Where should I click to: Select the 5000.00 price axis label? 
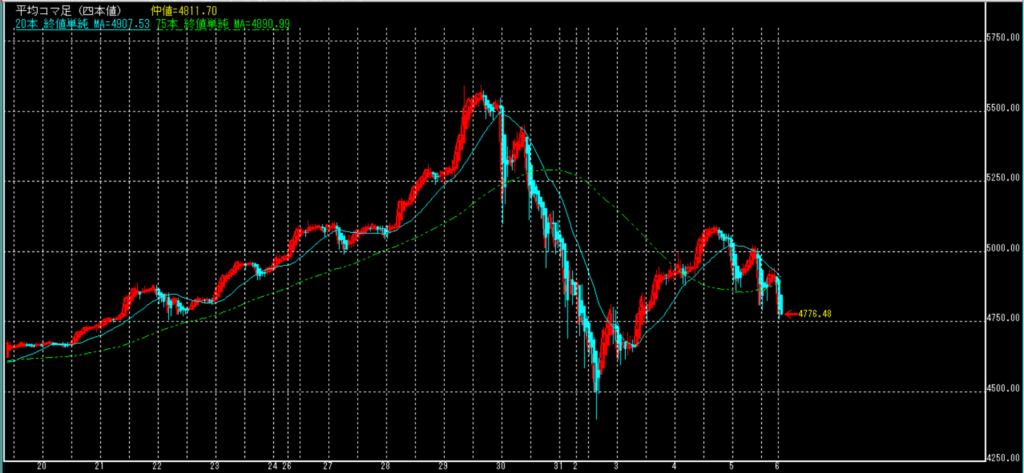(1001, 248)
